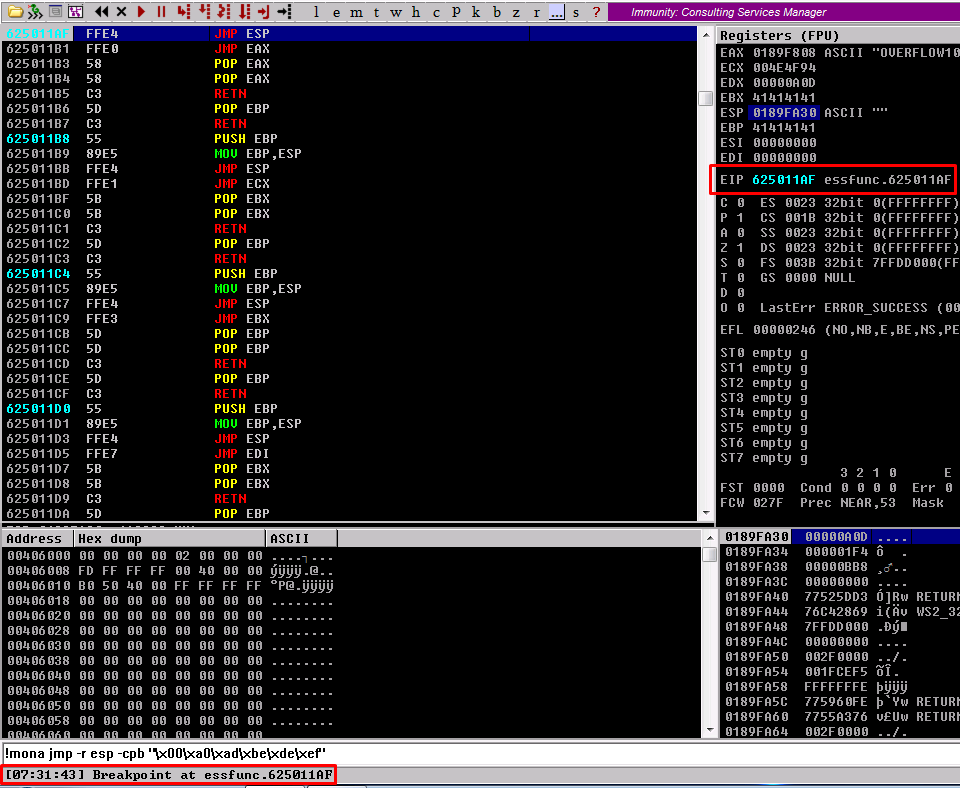Click the mona command input field

tap(480, 753)
